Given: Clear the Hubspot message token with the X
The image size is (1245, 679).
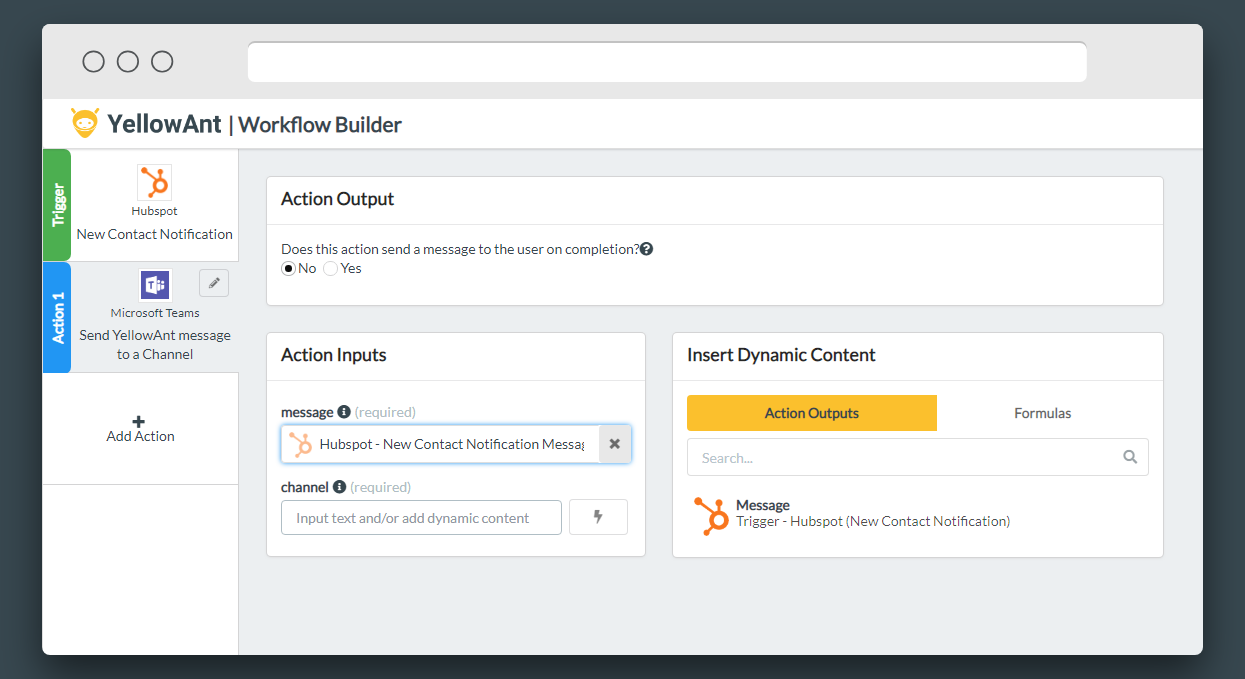Looking at the screenshot, I should point(614,443).
